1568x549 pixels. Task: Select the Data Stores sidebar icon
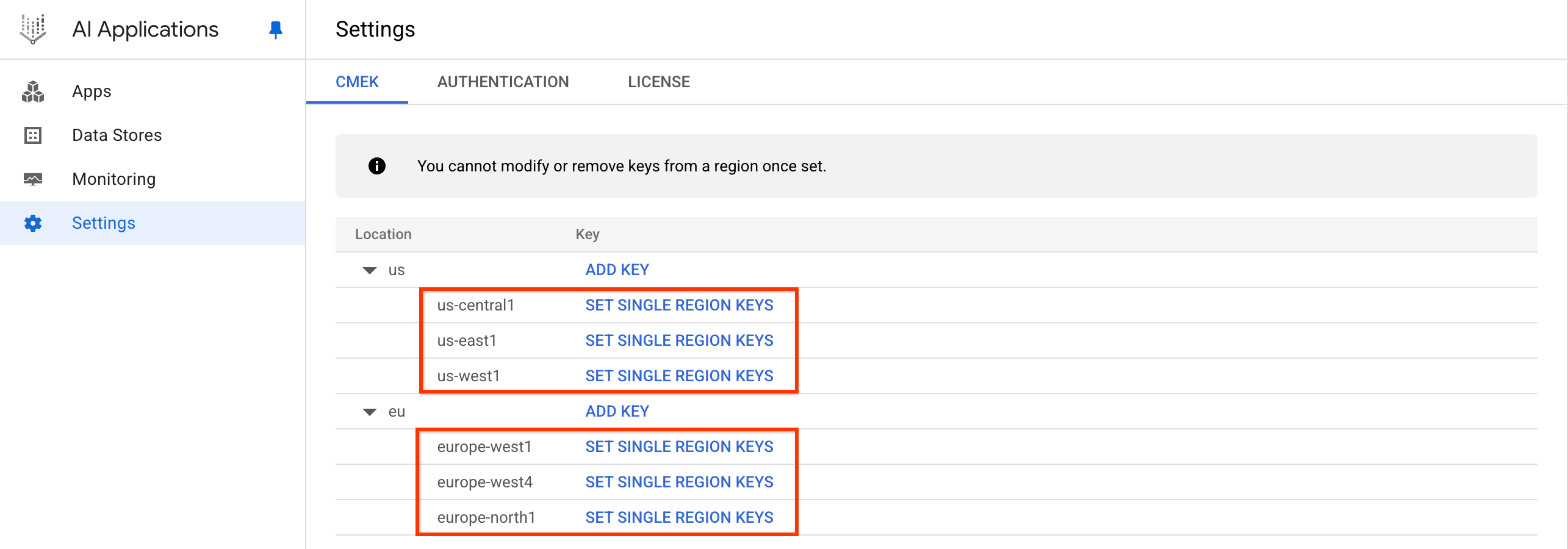[x=33, y=135]
